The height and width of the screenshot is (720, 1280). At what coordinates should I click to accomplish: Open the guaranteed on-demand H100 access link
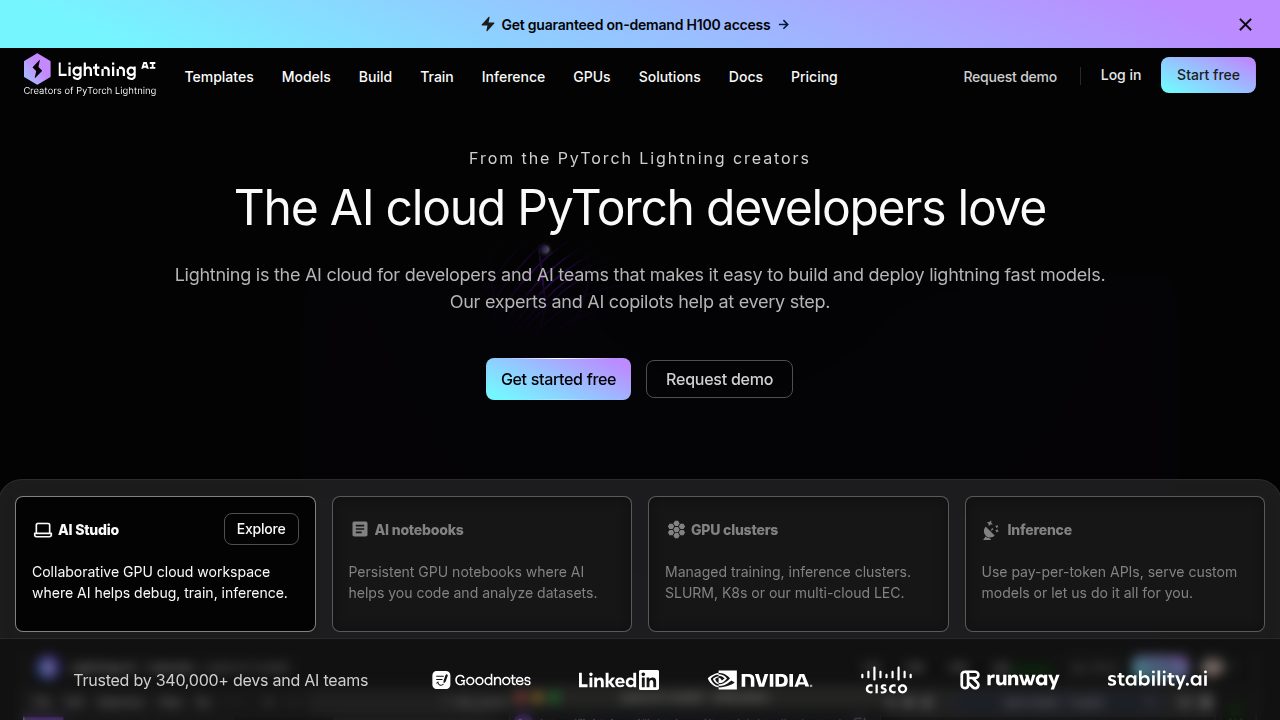636,25
